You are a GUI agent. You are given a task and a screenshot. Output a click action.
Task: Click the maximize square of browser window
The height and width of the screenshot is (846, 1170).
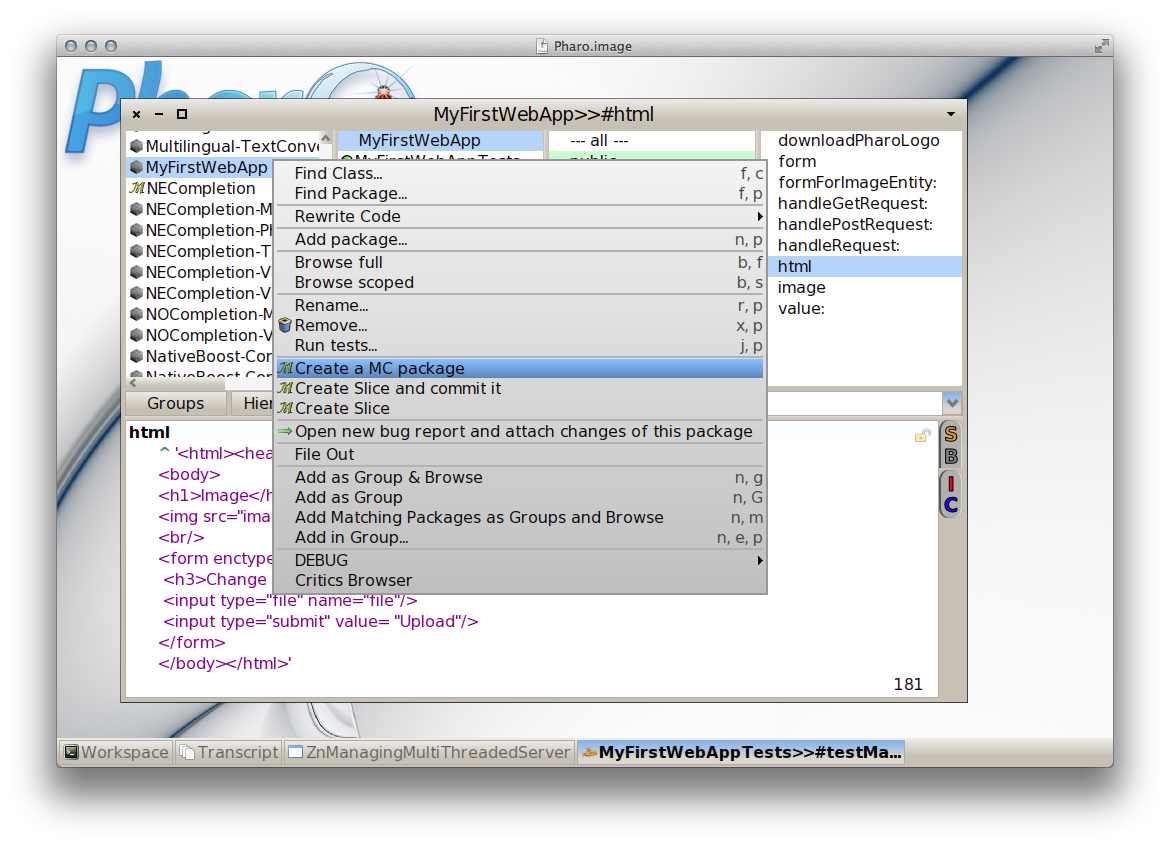pyautogui.click(x=181, y=114)
